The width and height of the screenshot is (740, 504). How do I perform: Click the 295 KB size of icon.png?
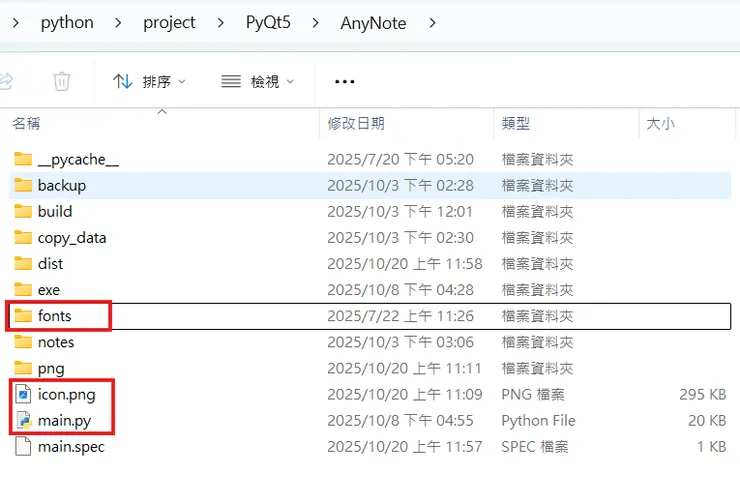tap(702, 394)
